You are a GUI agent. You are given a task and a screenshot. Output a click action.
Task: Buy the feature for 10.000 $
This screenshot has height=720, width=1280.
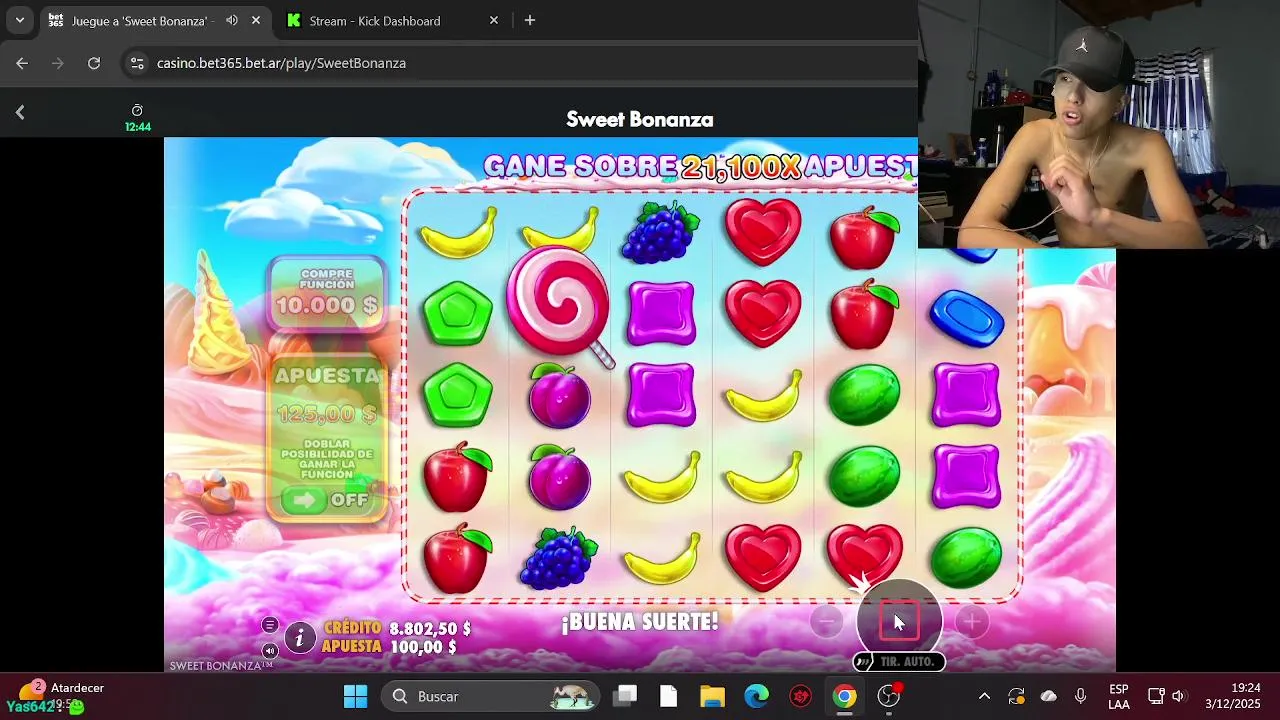(327, 293)
